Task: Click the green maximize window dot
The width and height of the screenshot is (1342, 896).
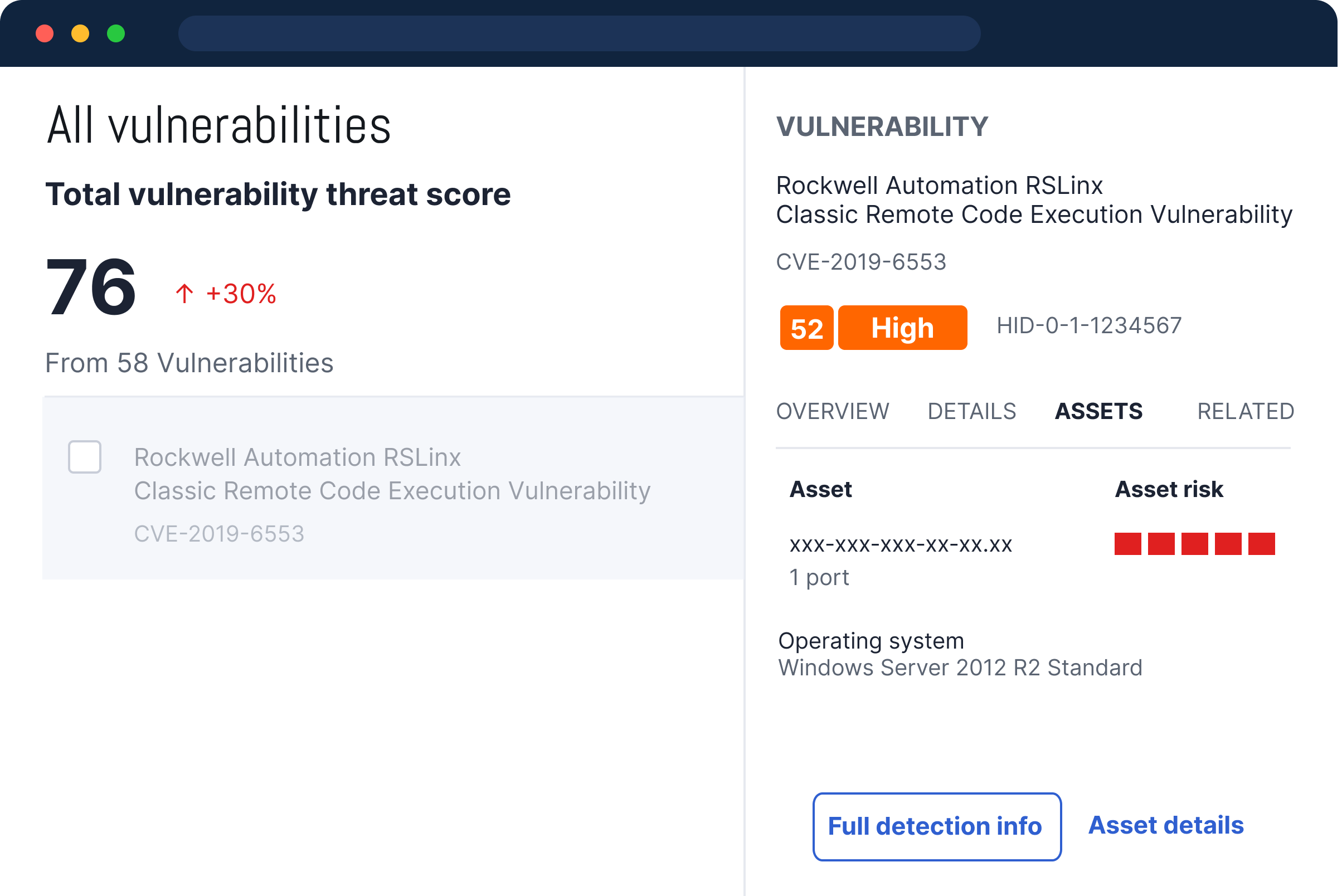Action: coord(116,33)
